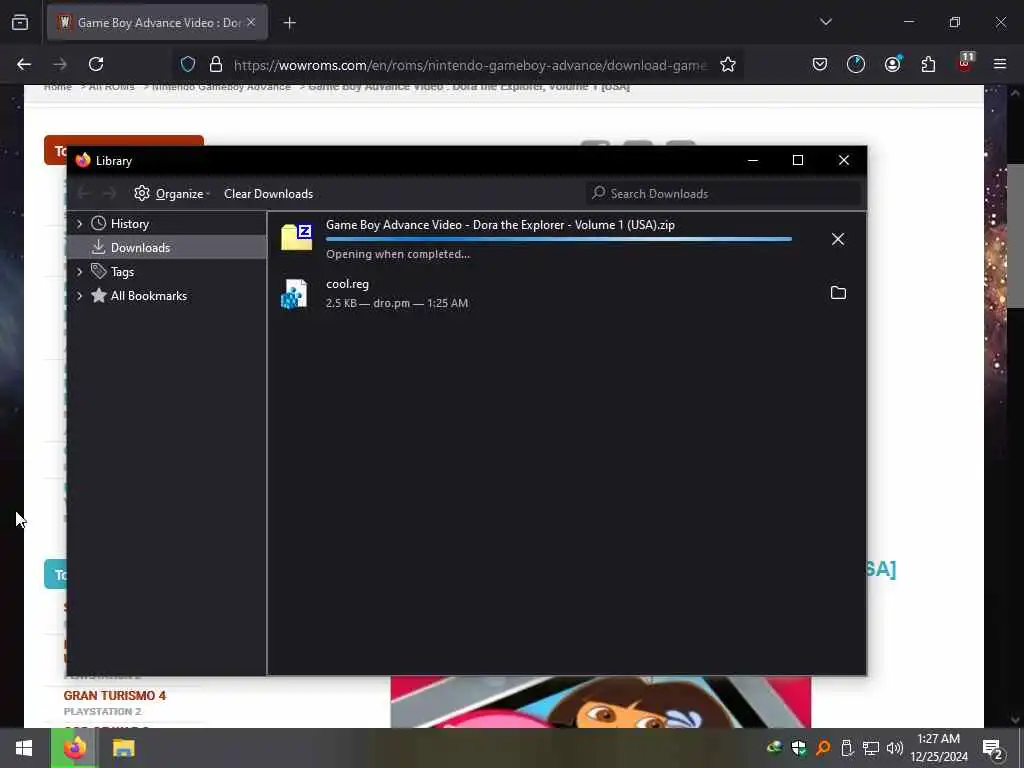This screenshot has width=1024, height=768.
Task: Open the Organize menu in Library
Action: (172, 193)
